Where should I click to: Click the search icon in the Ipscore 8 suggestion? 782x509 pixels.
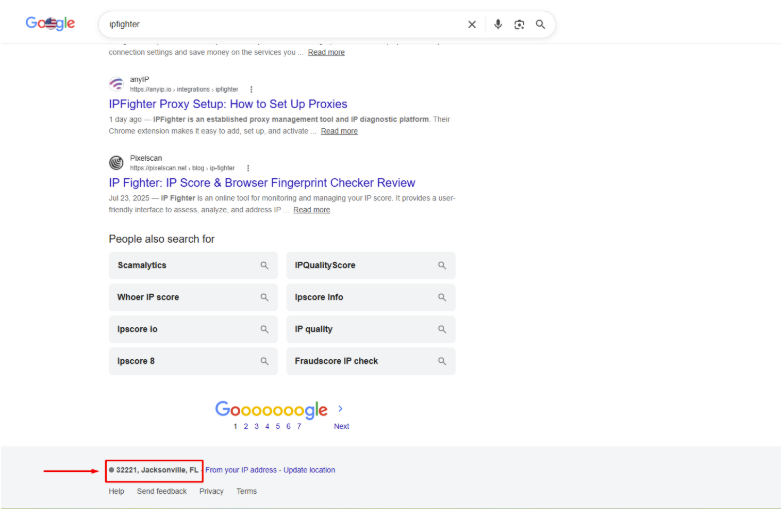click(264, 361)
